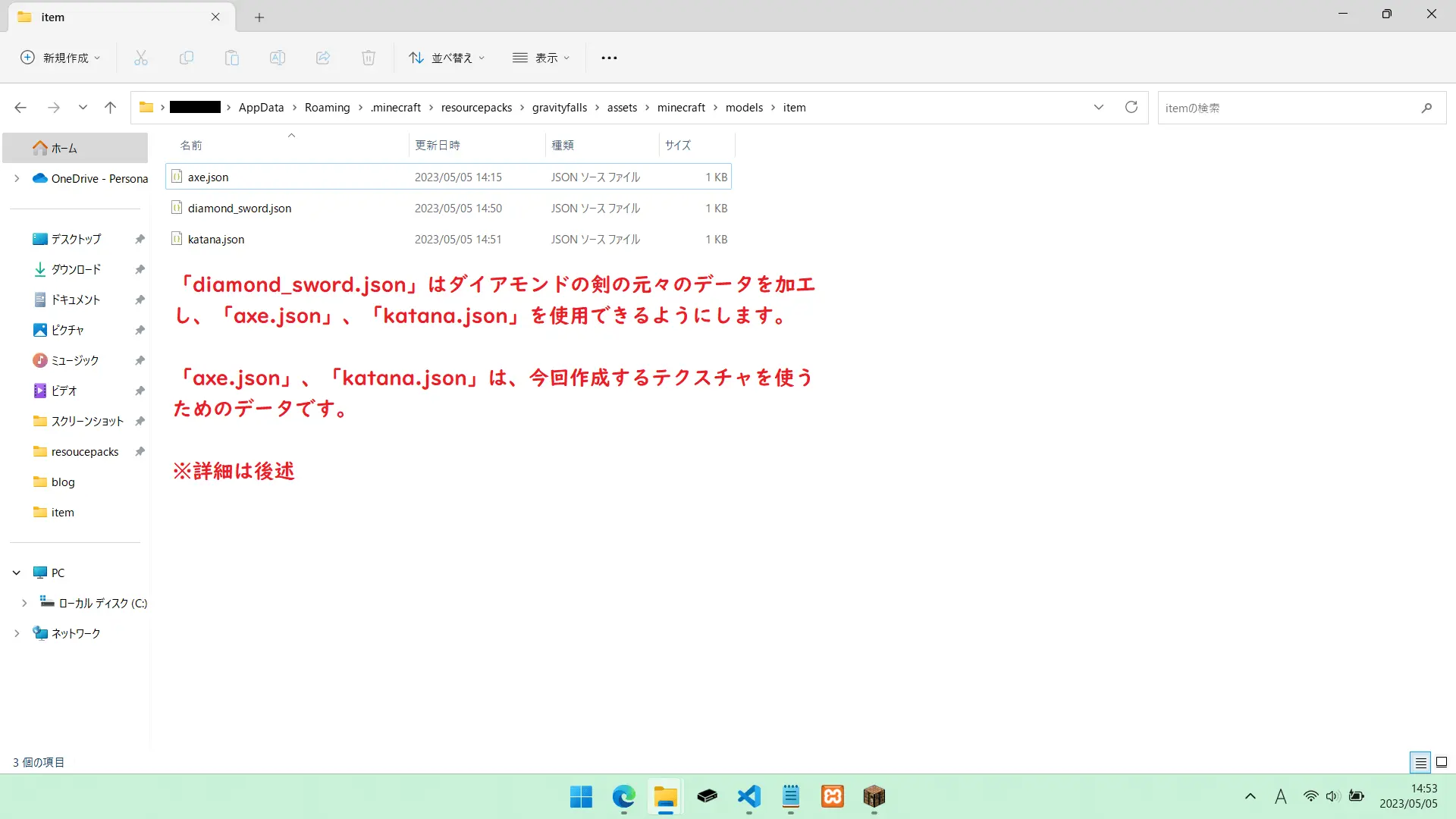Refresh the current folder view
1456x819 pixels.
click(1131, 108)
